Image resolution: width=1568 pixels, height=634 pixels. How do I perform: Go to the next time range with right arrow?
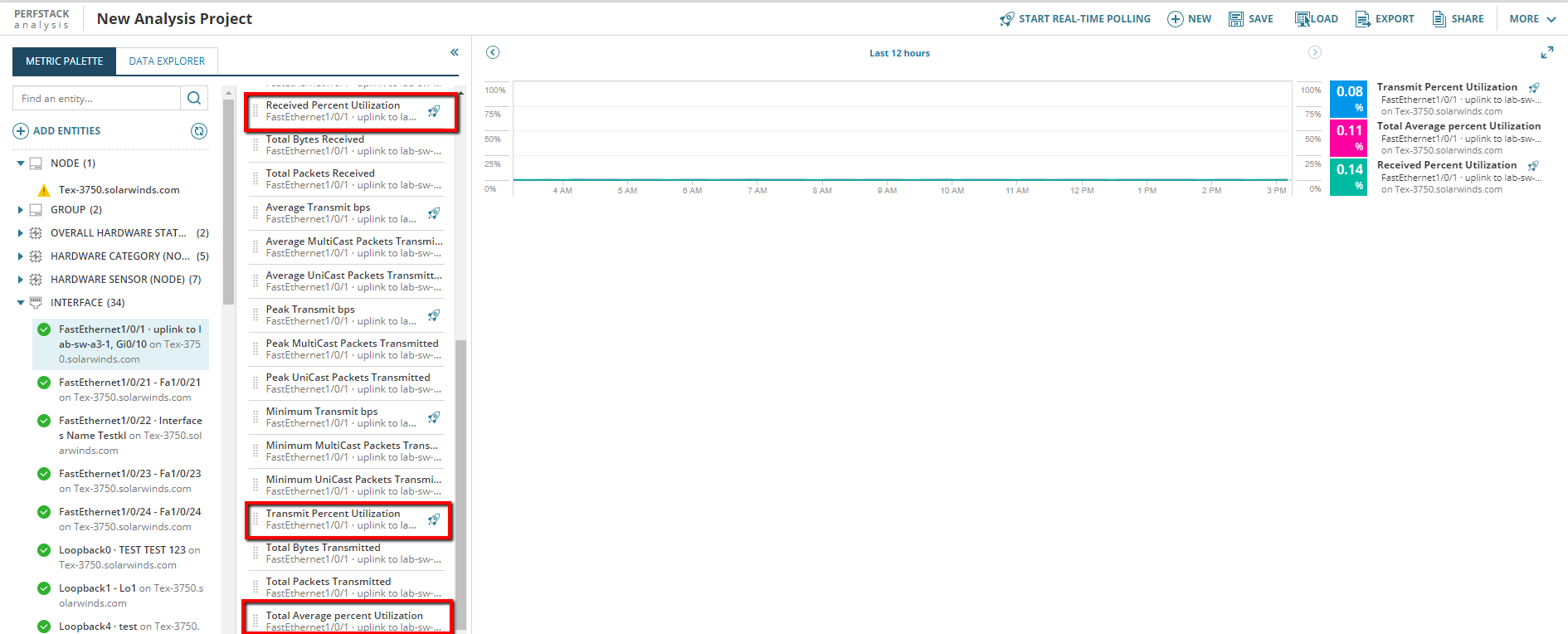coord(1315,52)
